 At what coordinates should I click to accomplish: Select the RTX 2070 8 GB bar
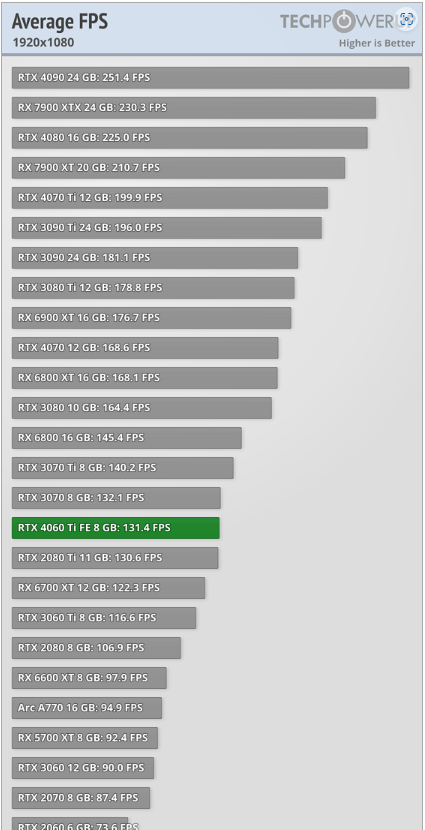81,798
